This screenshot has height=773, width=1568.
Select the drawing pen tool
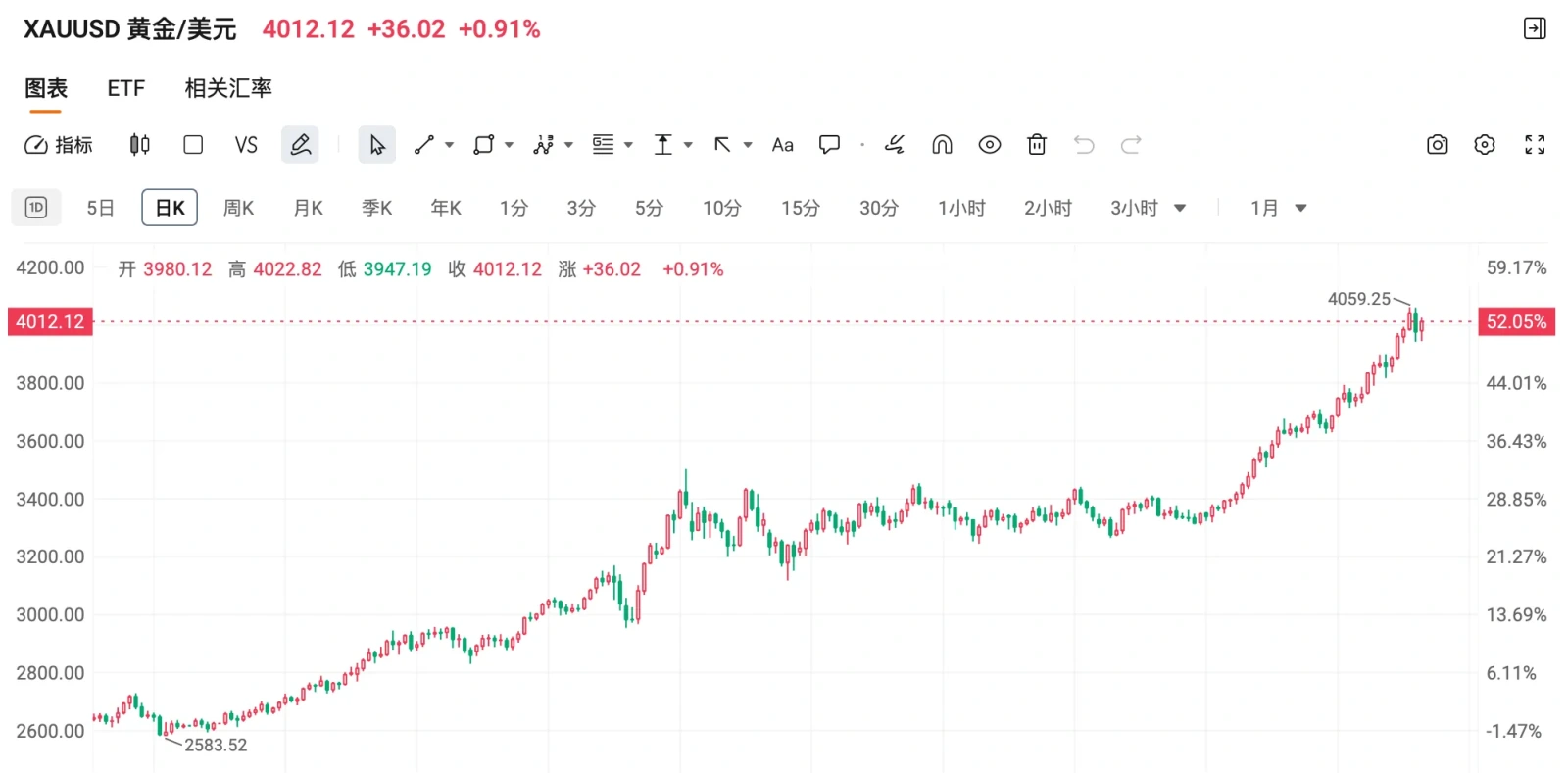300,144
